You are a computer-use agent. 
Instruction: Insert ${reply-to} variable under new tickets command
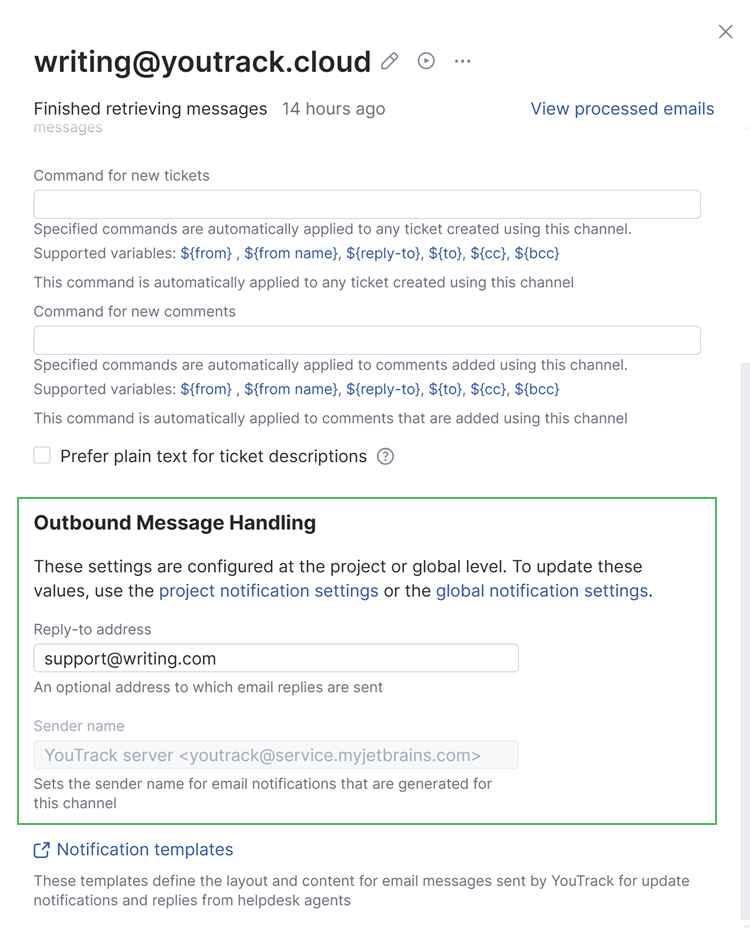tap(384, 254)
